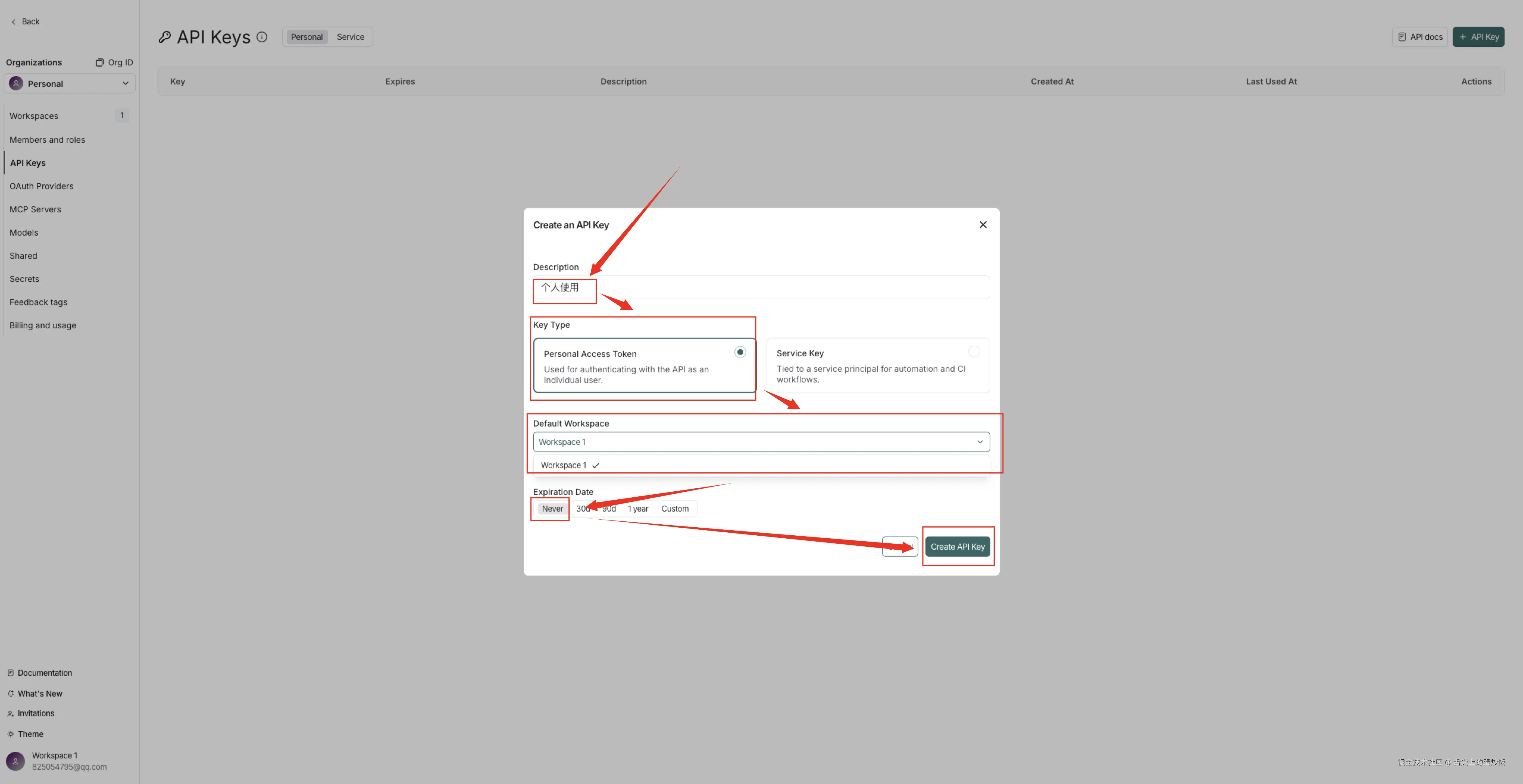Open What's New notifications
This screenshot has height=784, width=1523.
tap(40, 693)
